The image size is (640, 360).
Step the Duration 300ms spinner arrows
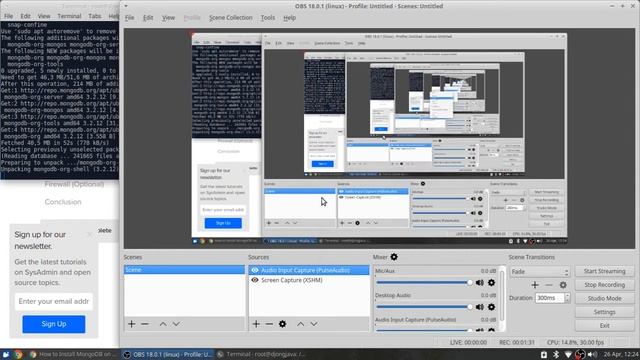click(567, 298)
